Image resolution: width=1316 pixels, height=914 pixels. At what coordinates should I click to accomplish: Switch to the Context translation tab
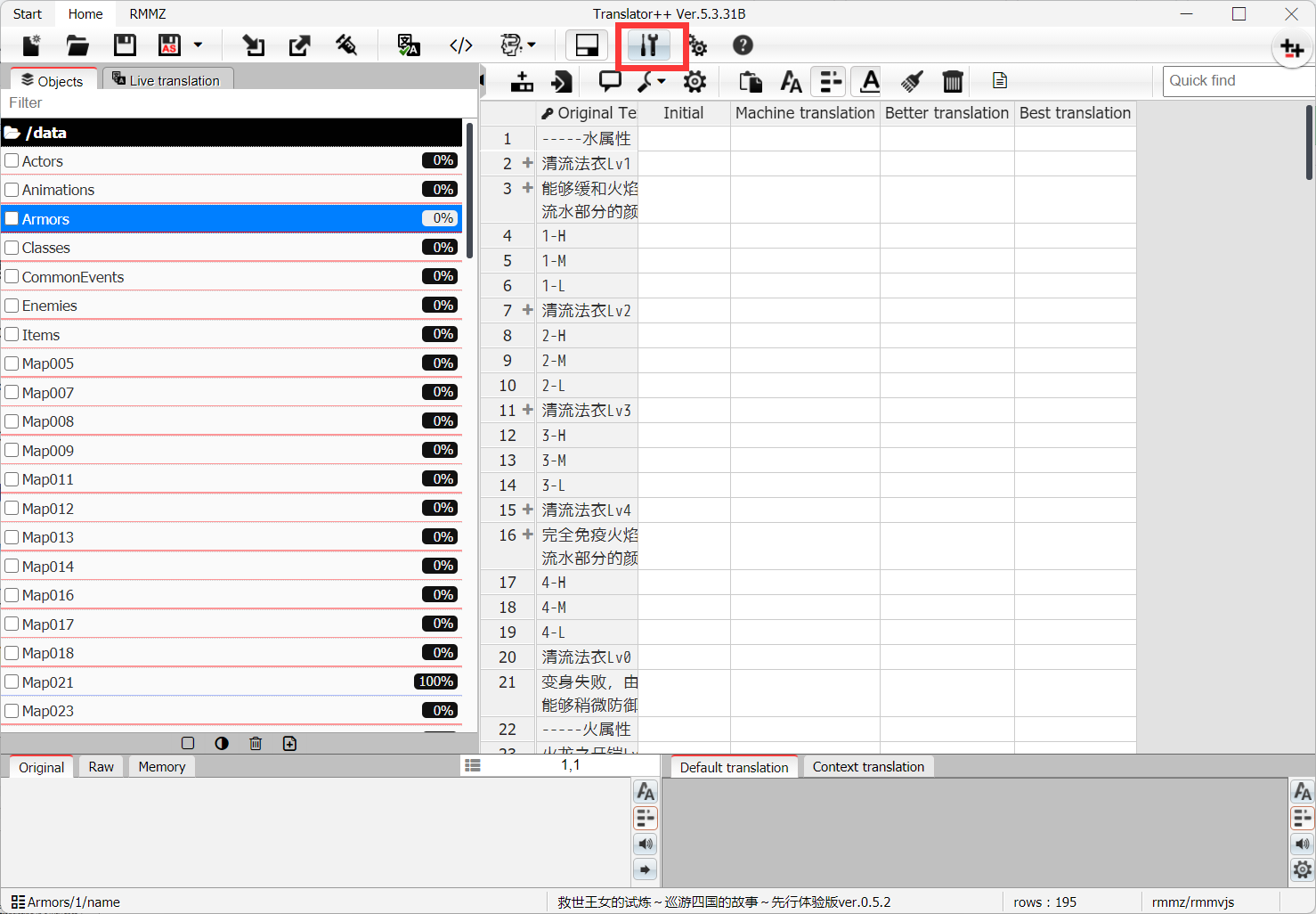click(868, 767)
